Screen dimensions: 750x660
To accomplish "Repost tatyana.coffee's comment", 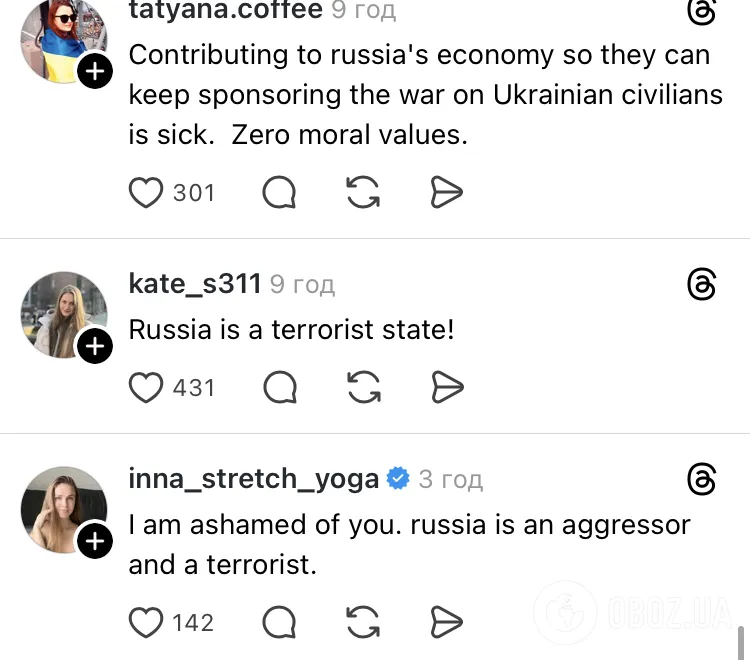I will point(363,192).
